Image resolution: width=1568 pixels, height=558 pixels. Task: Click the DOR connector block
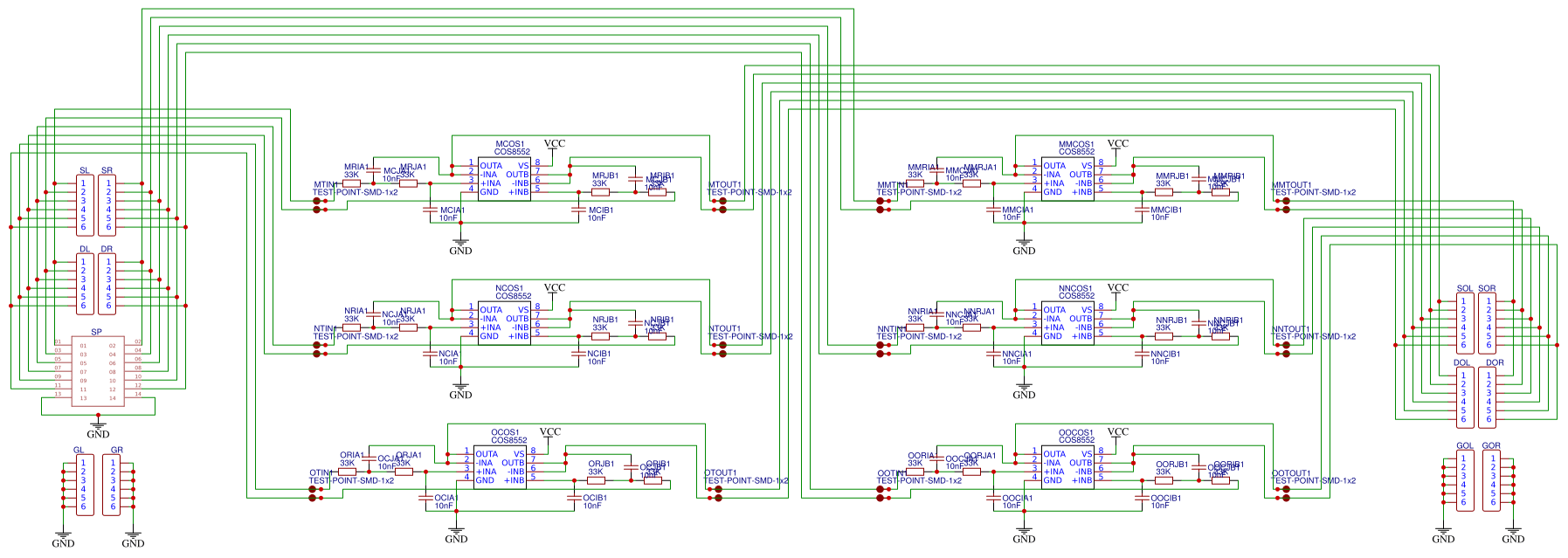[1487, 397]
